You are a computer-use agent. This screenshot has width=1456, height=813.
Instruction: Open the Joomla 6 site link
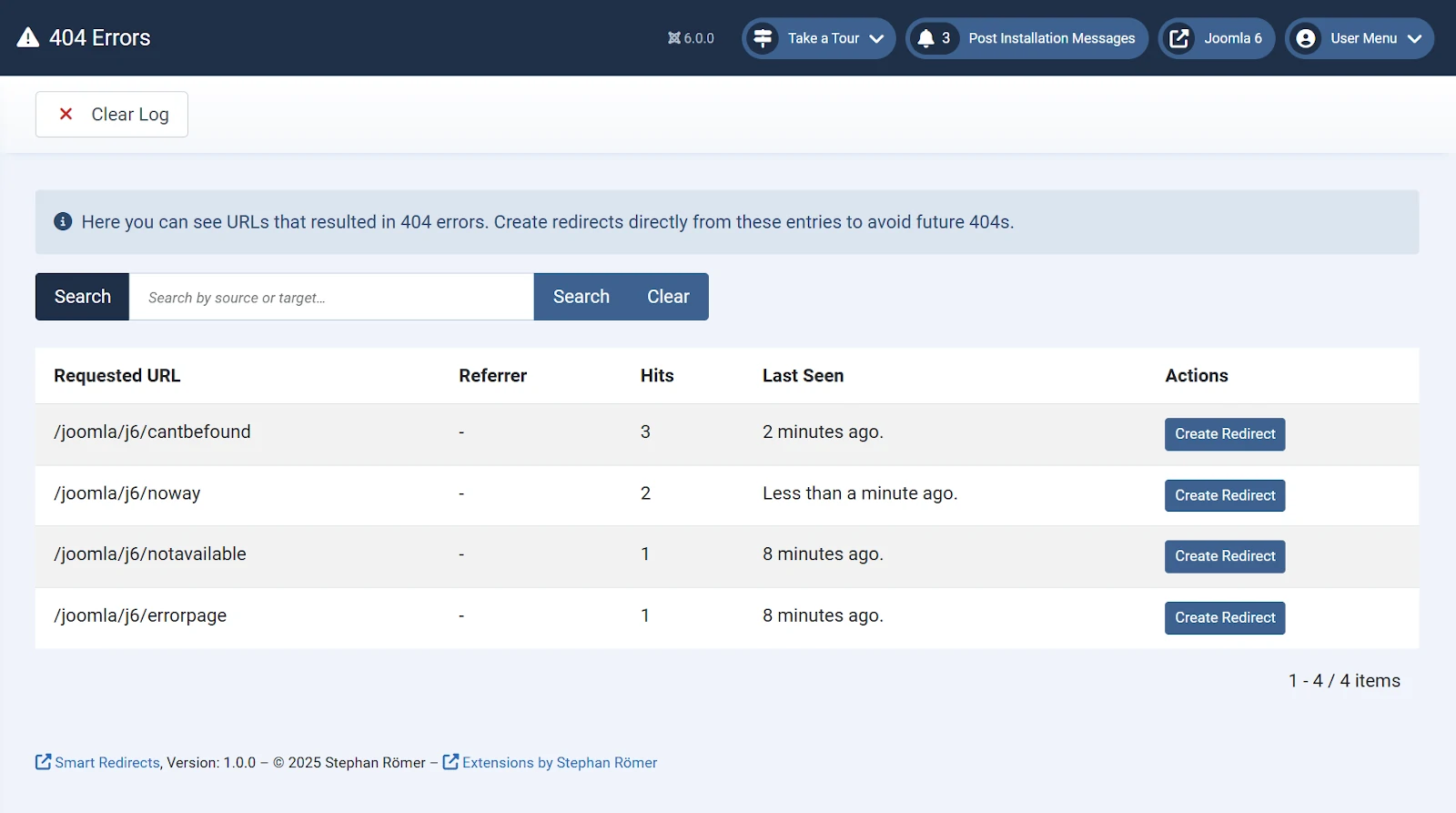click(1232, 38)
